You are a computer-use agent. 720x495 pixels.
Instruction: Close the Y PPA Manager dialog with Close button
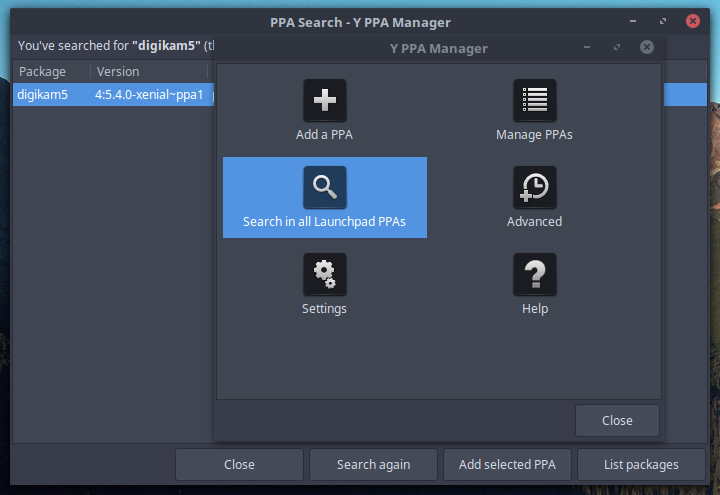[617, 420]
